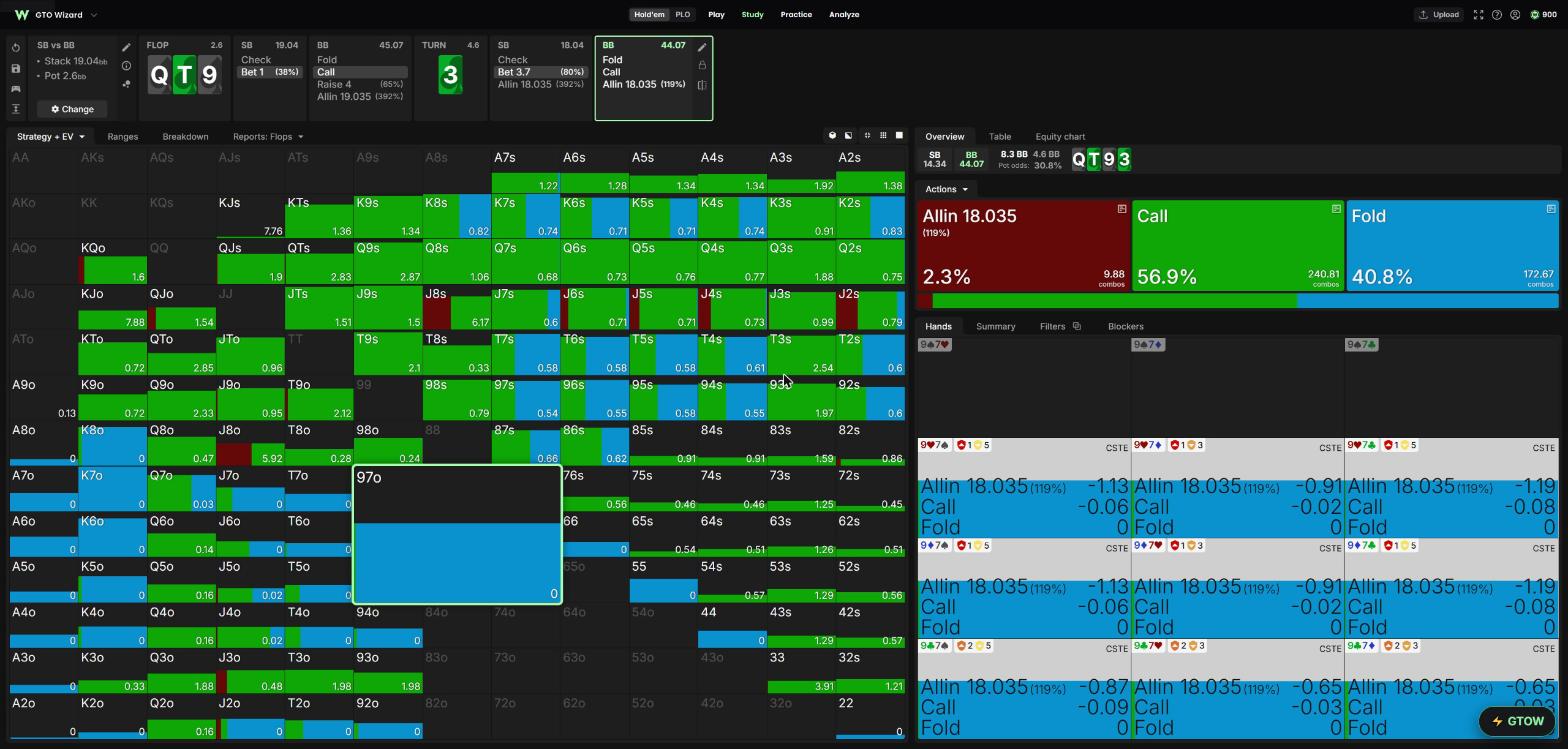Open the Breakdown tab
The image size is (1568, 749).
tap(185, 137)
